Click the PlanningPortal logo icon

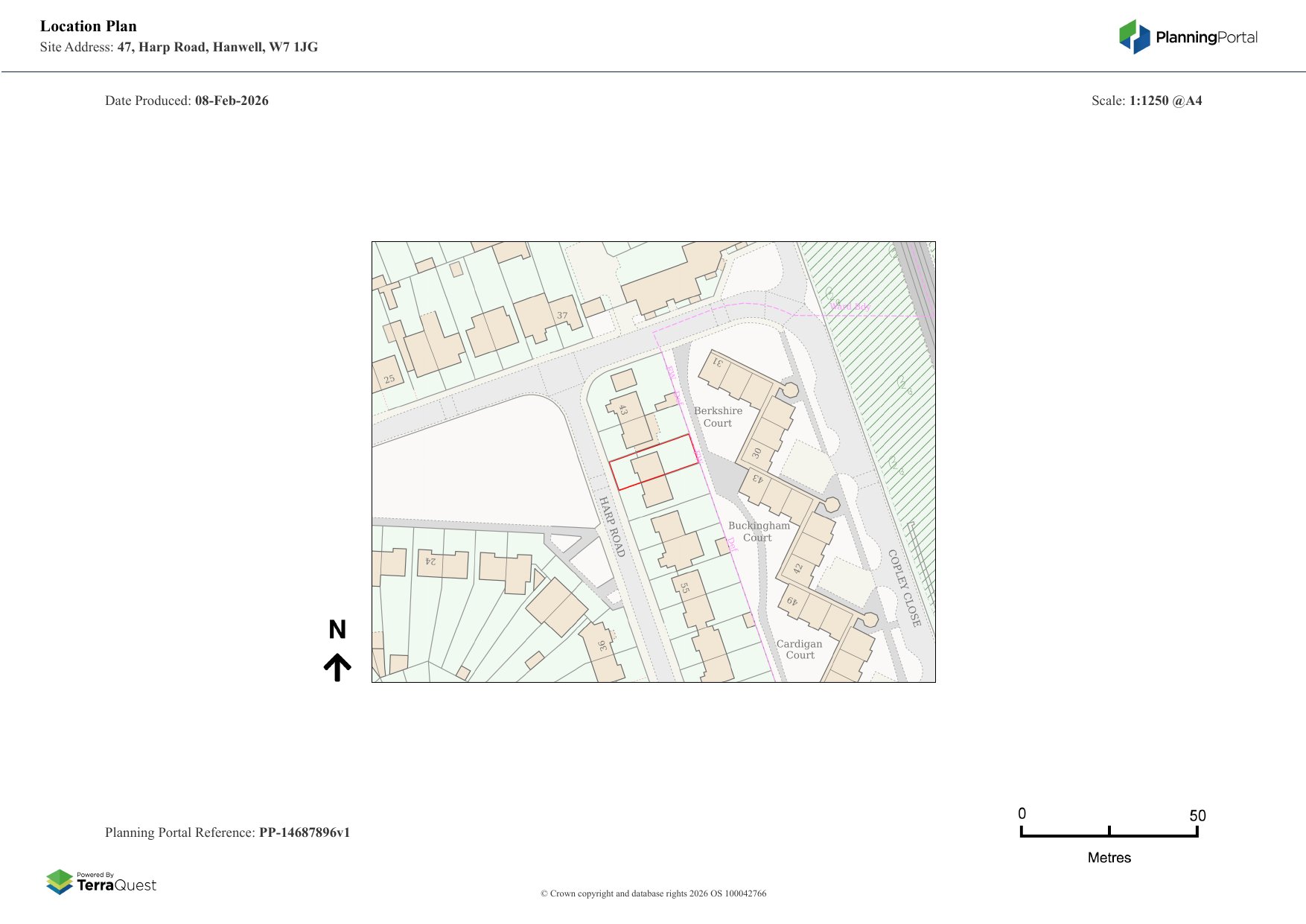point(1135,36)
